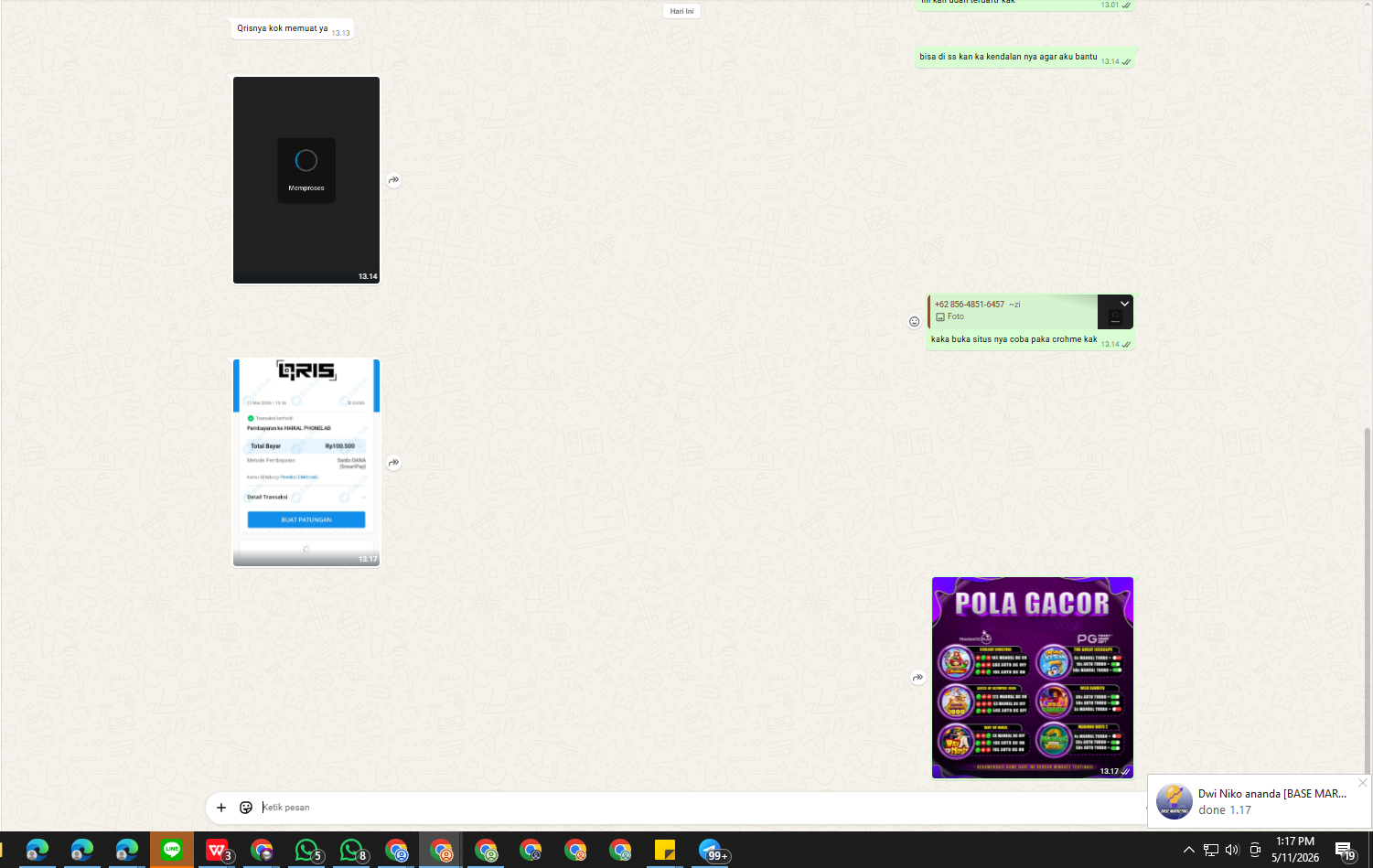Image resolution: width=1373 pixels, height=868 pixels.
Task: Open Telegram with the 99+ badge
Action: coord(712,850)
